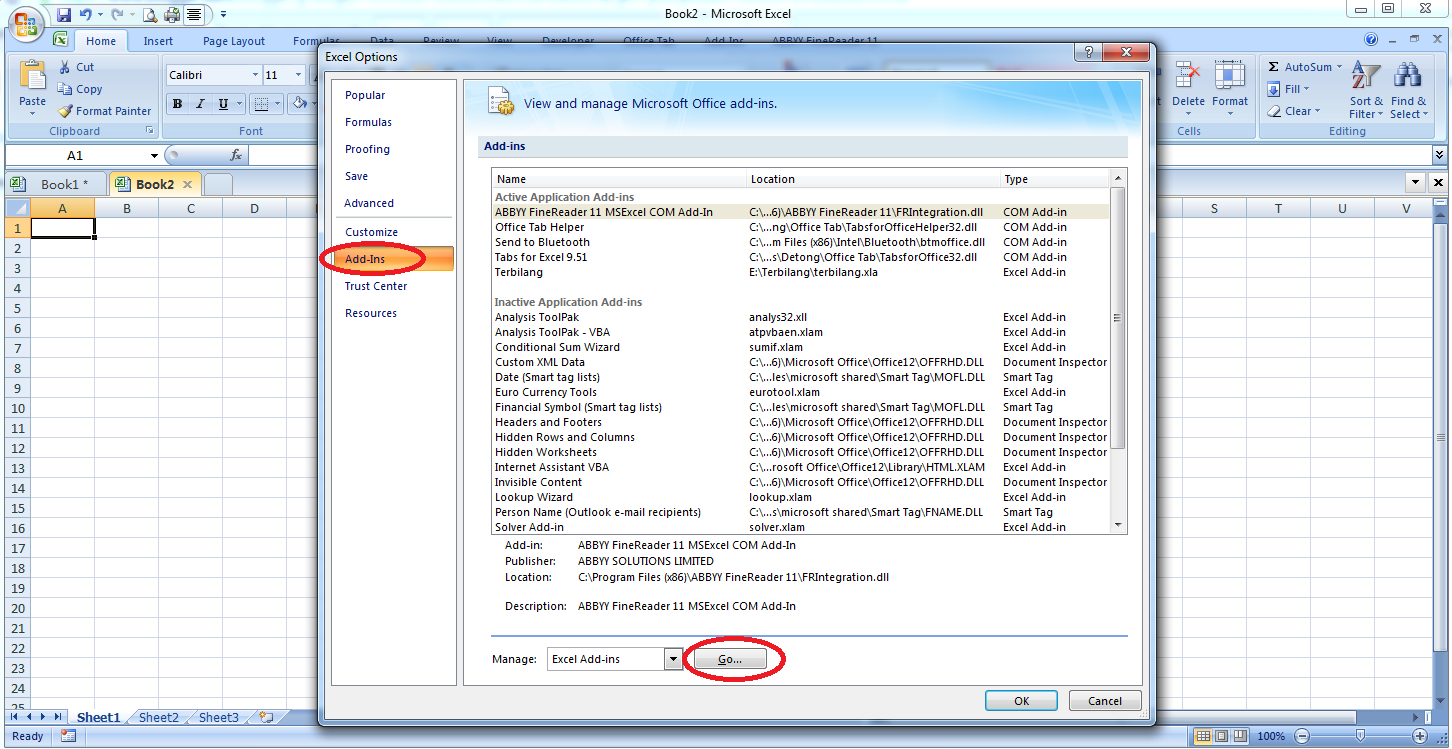Screen dimensions: 1452x749
Task: Open the font name Calibri dropdown
Action: tap(253, 75)
